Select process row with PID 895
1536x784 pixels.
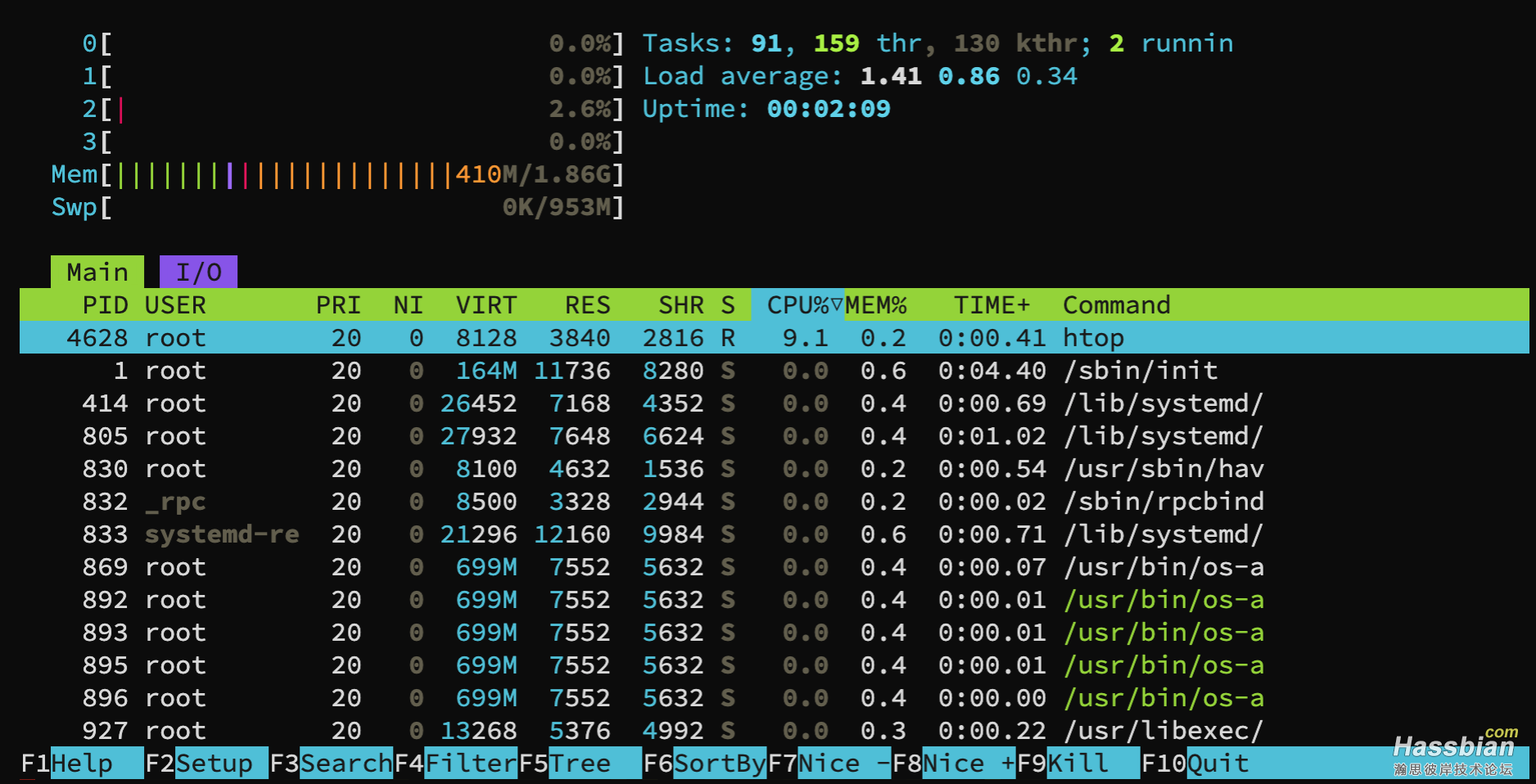[x=775, y=665]
